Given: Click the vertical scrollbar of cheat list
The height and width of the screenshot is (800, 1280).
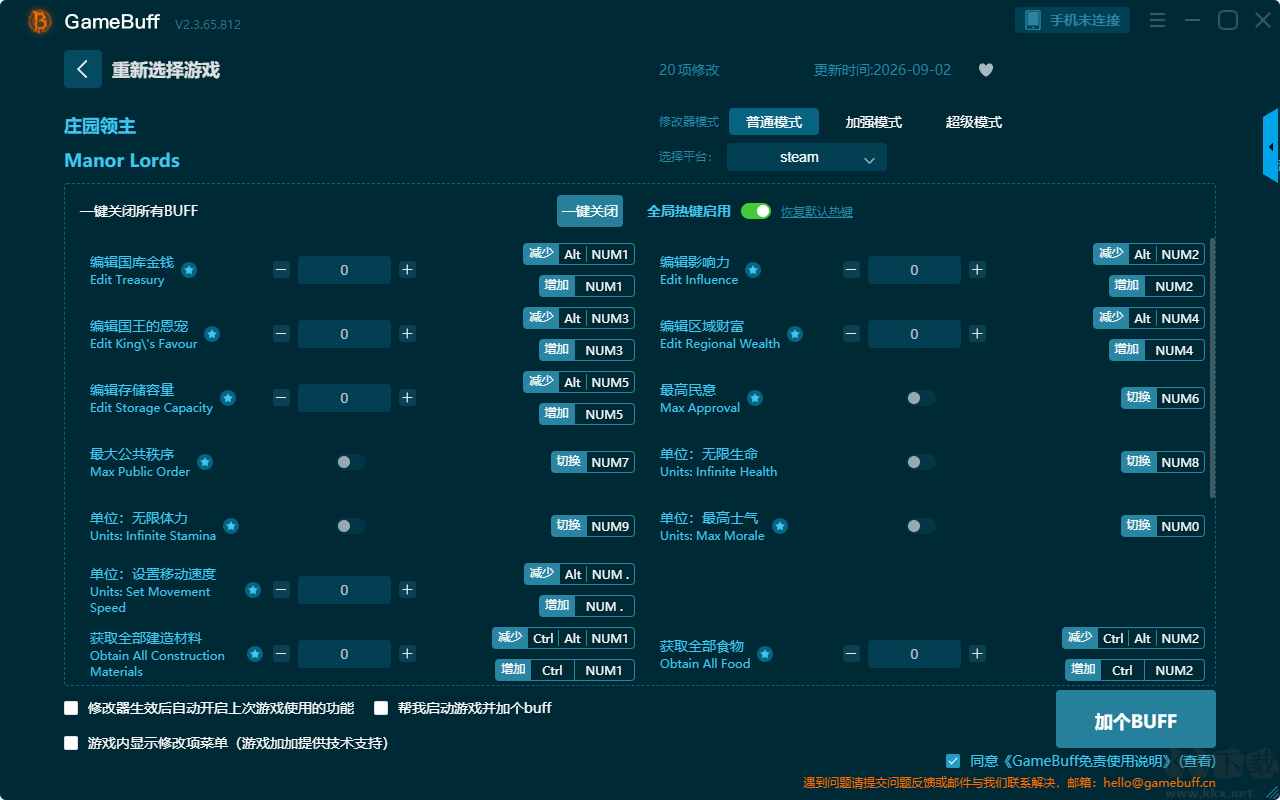Looking at the screenshot, I should point(1213,368).
